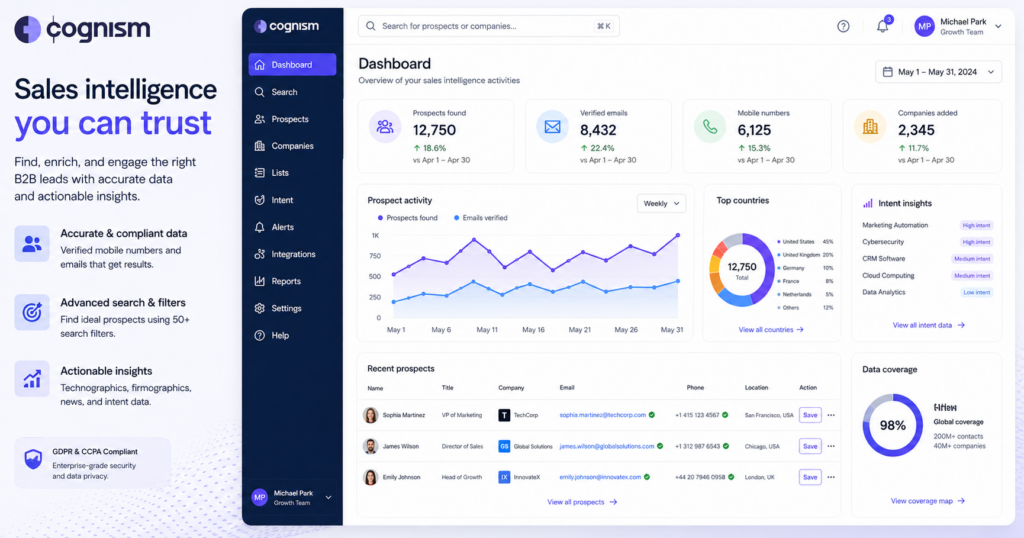Open Companies in the sidebar
Image resolution: width=1024 pixels, height=538 pixels.
tap(292, 146)
